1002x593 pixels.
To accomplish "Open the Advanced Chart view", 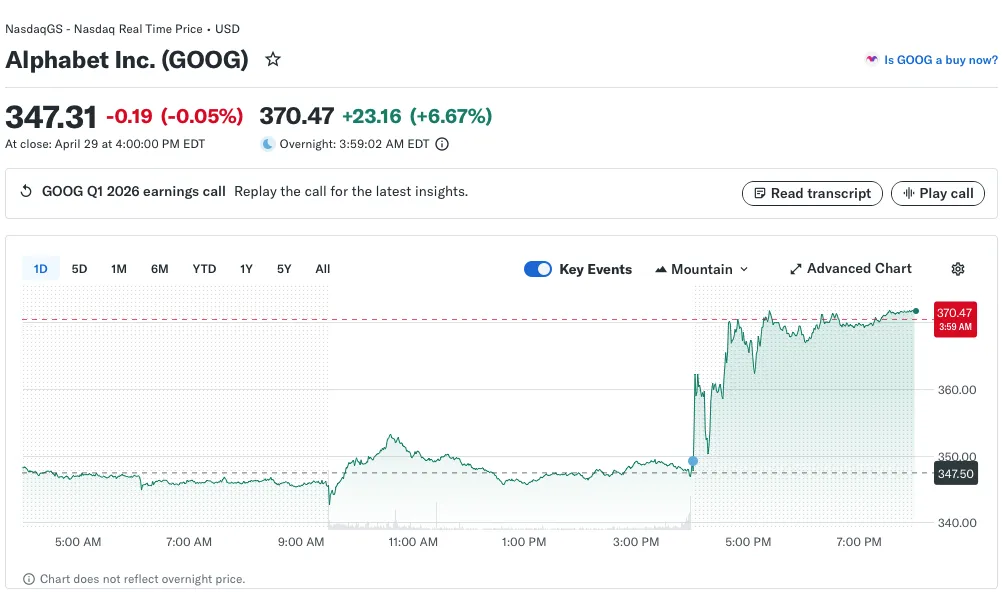I will point(850,269).
